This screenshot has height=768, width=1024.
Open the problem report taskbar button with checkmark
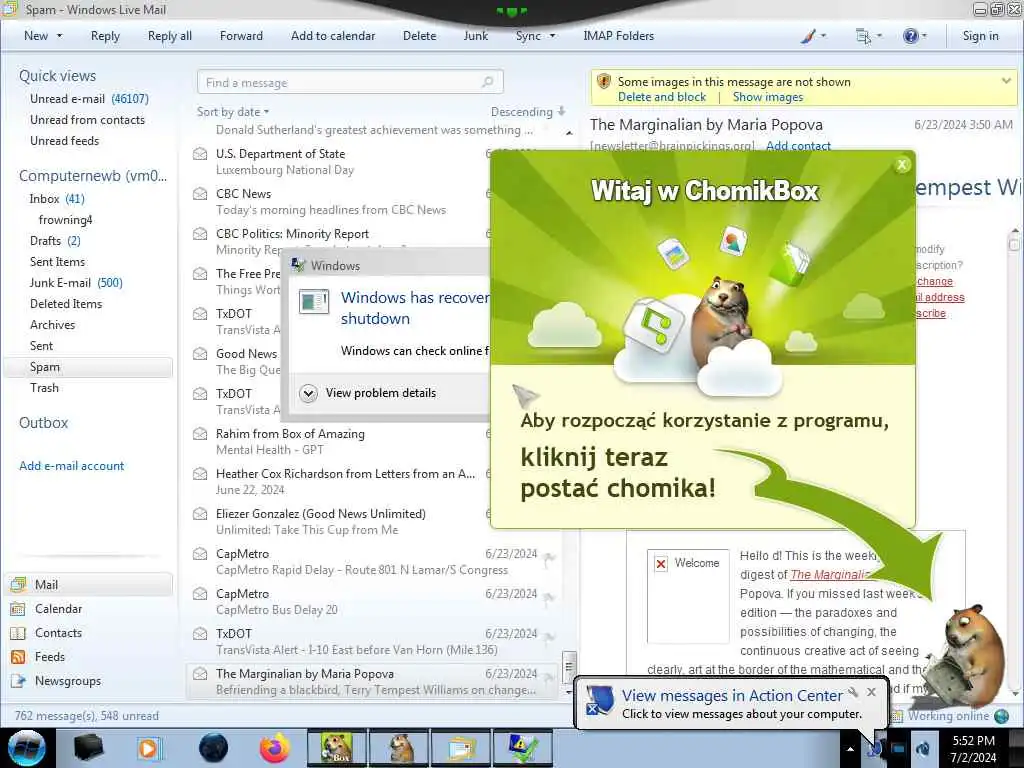pyautogui.click(x=522, y=748)
